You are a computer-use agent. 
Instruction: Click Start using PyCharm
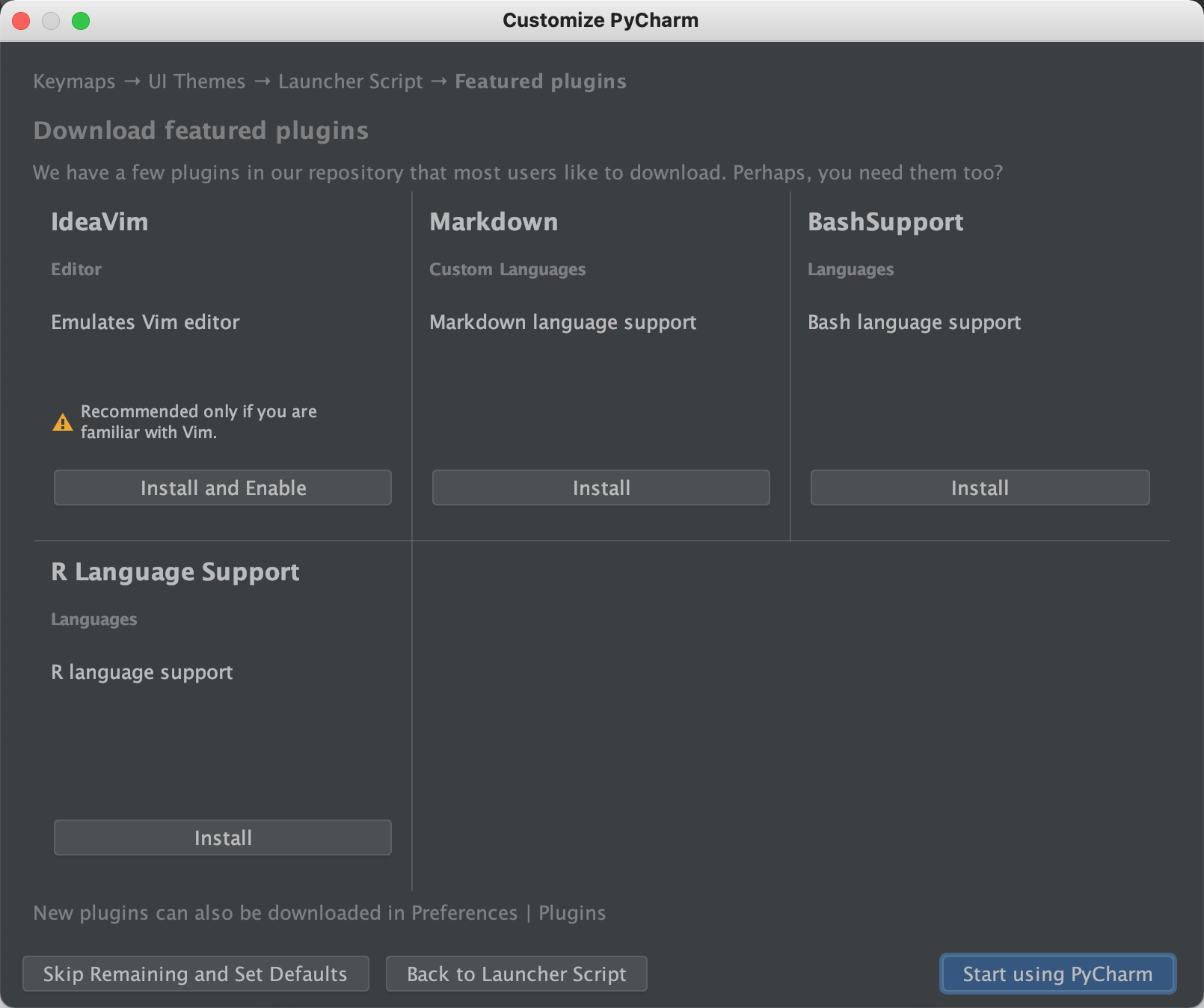tap(1057, 974)
